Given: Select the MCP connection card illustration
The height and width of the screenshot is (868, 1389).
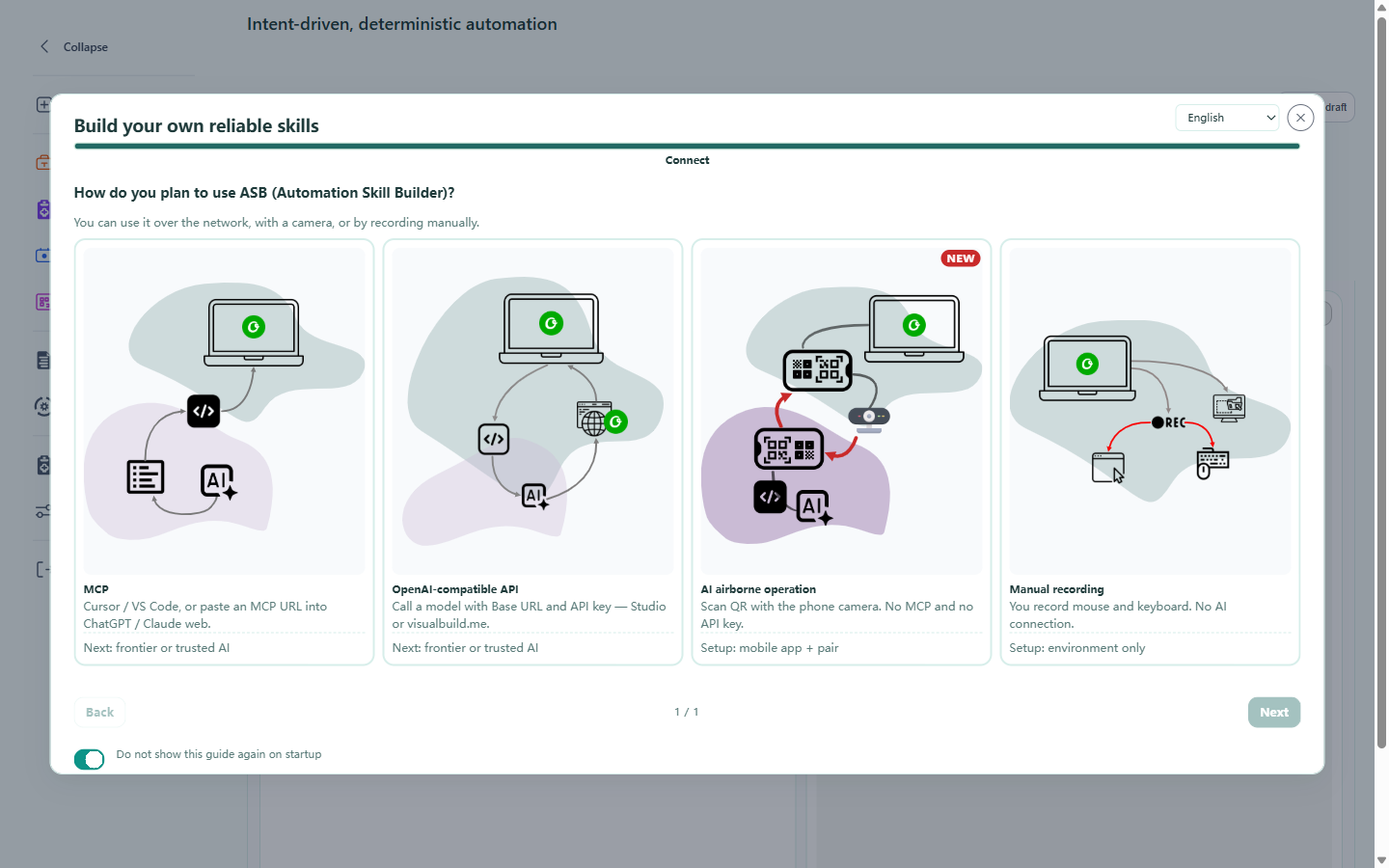Looking at the screenshot, I should [224, 412].
